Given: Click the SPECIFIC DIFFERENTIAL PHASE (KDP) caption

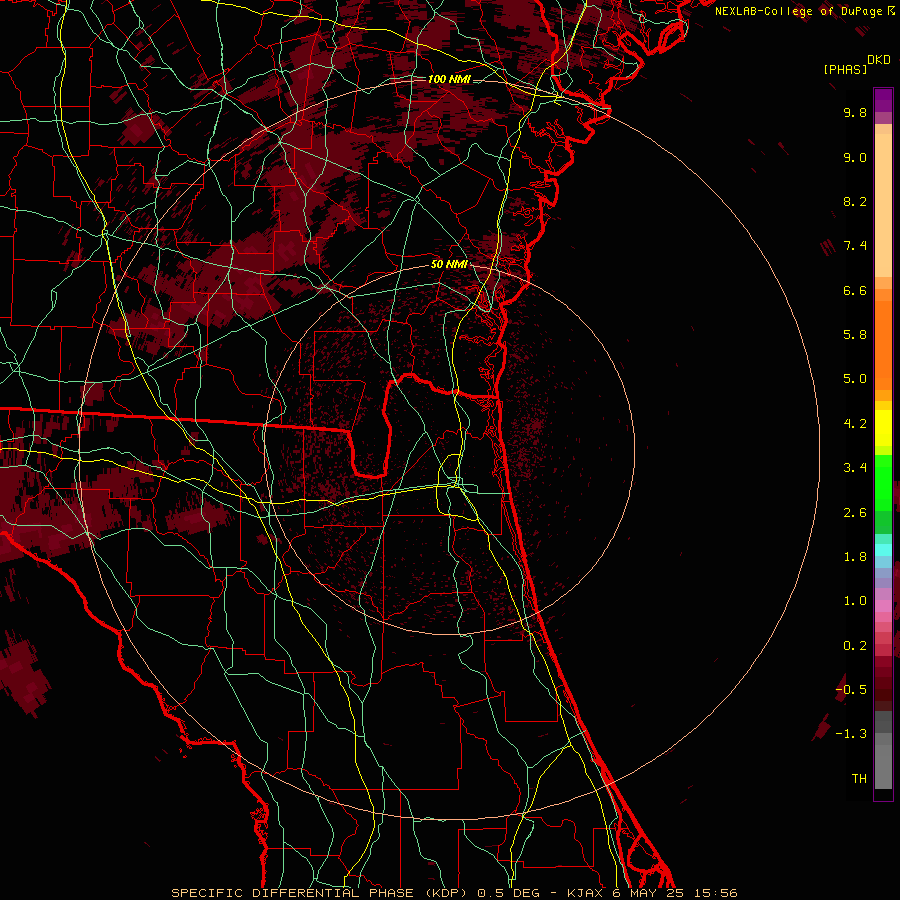Looking at the screenshot, I should pos(317,893).
